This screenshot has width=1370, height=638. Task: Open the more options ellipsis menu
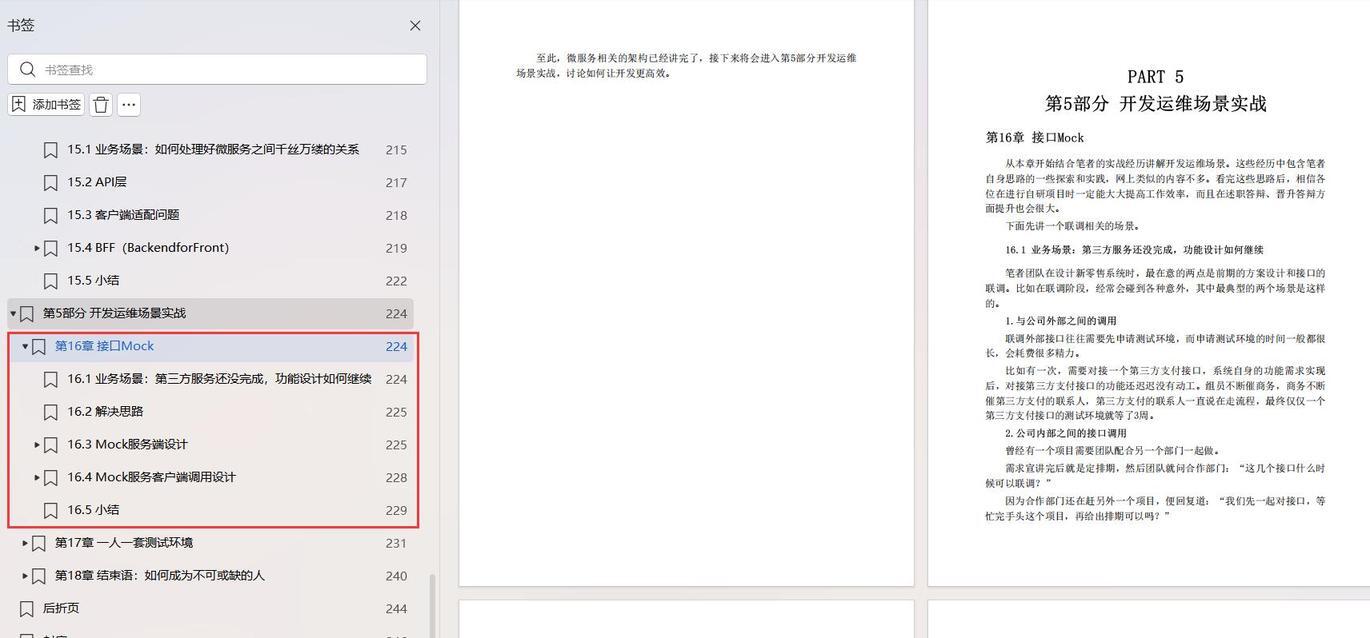coord(129,104)
